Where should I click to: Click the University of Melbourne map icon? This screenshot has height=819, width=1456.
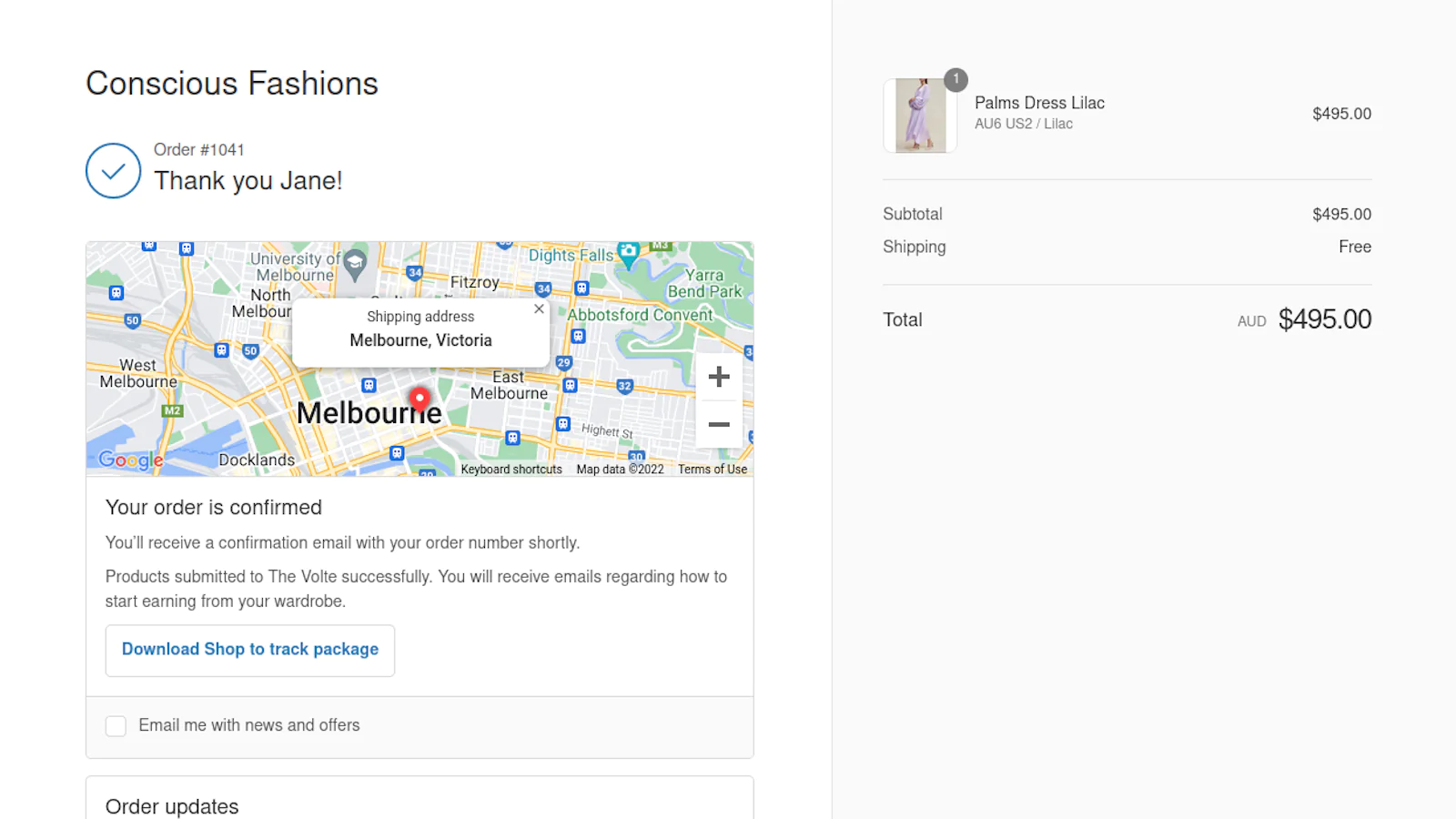[x=355, y=264]
